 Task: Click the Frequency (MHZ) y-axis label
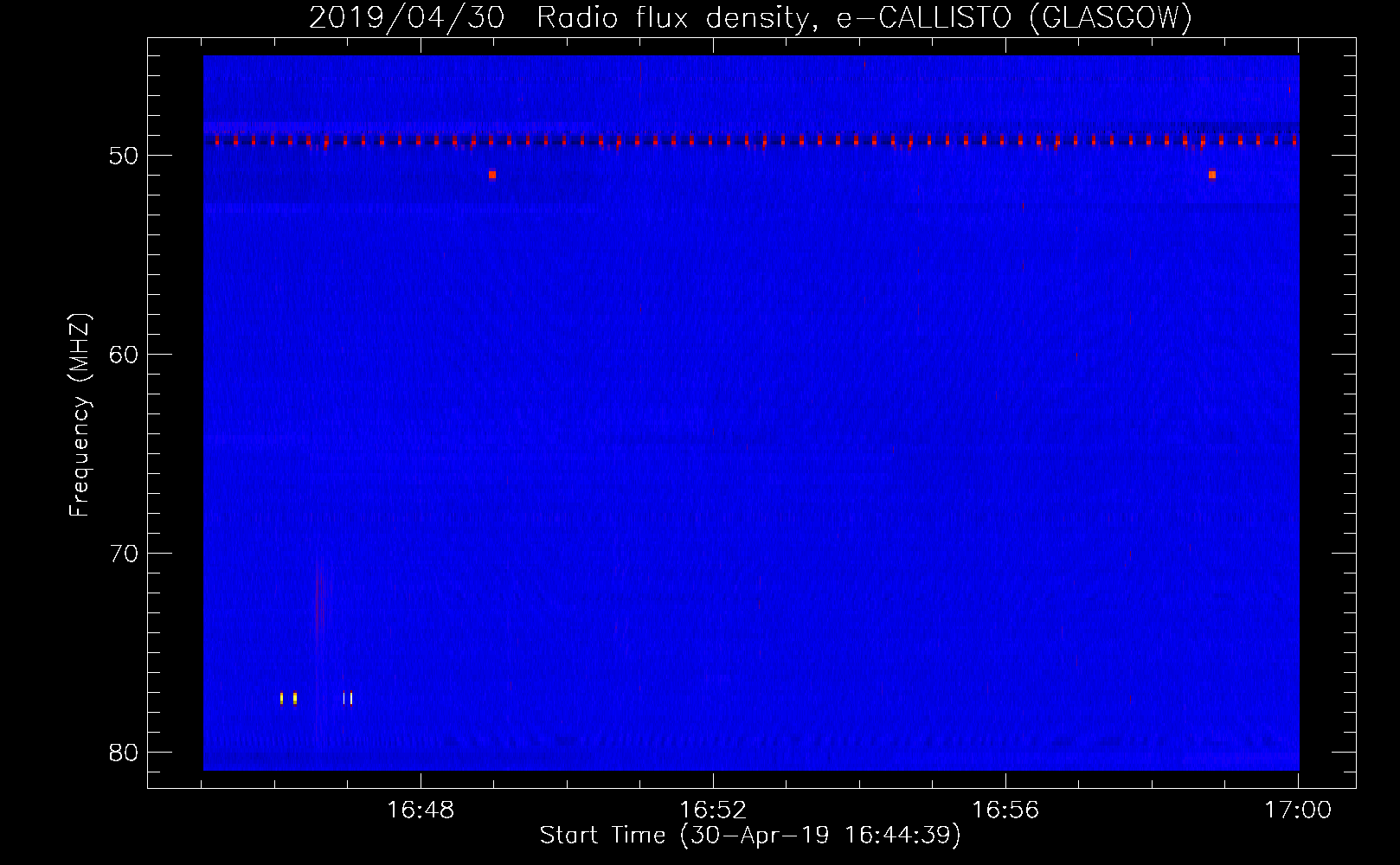click(80, 415)
